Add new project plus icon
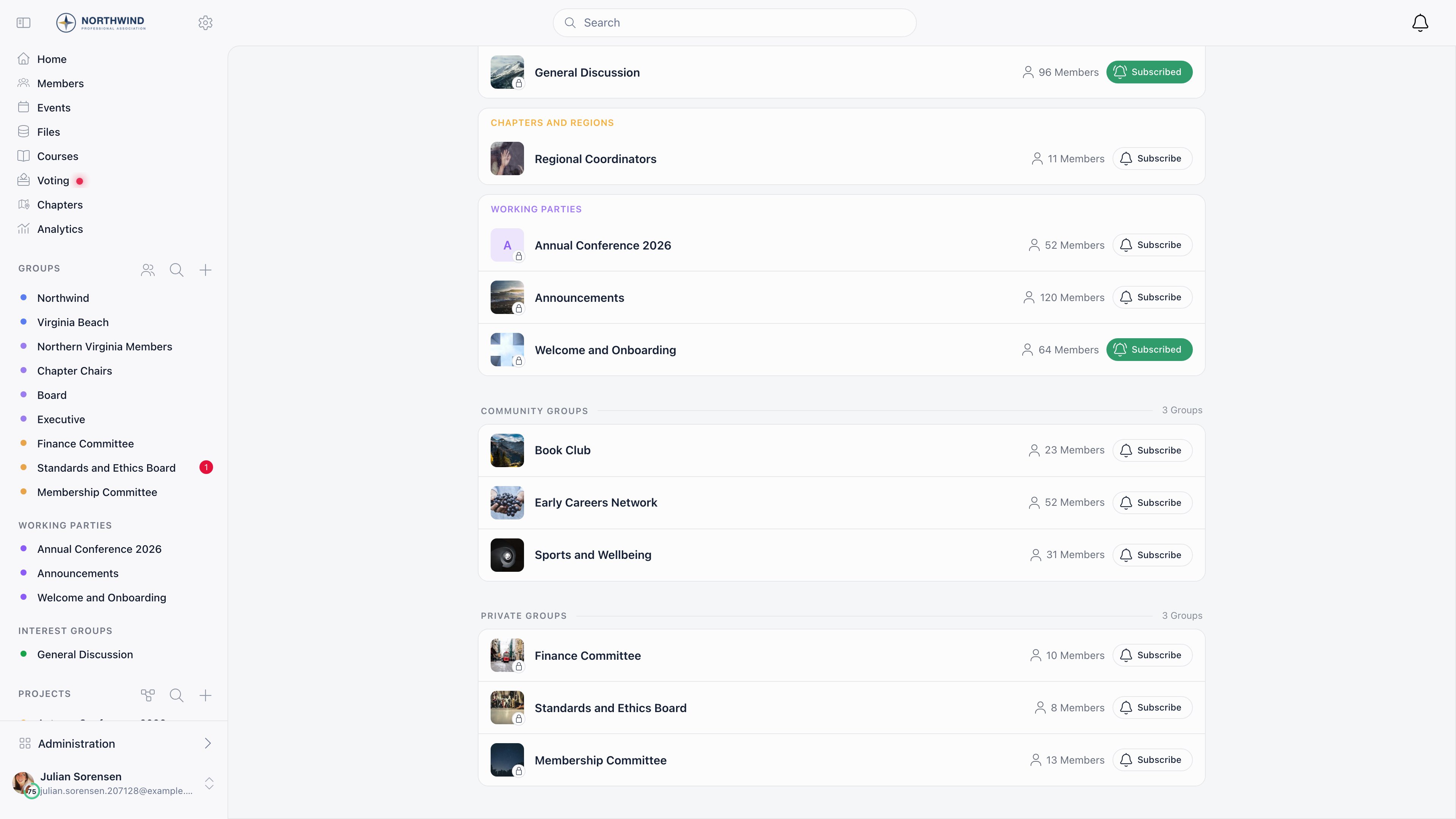This screenshot has width=1456, height=819. [205, 695]
